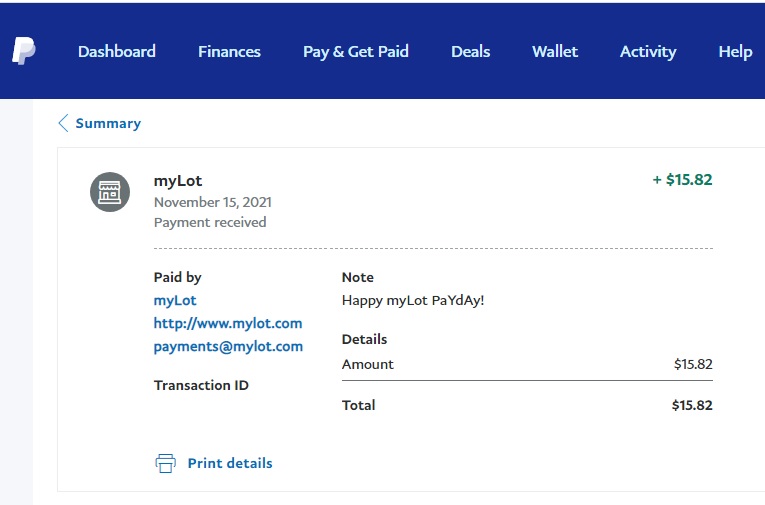This screenshot has height=505, width=765.
Task: Return to Summary link
Action: click(x=108, y=123)
